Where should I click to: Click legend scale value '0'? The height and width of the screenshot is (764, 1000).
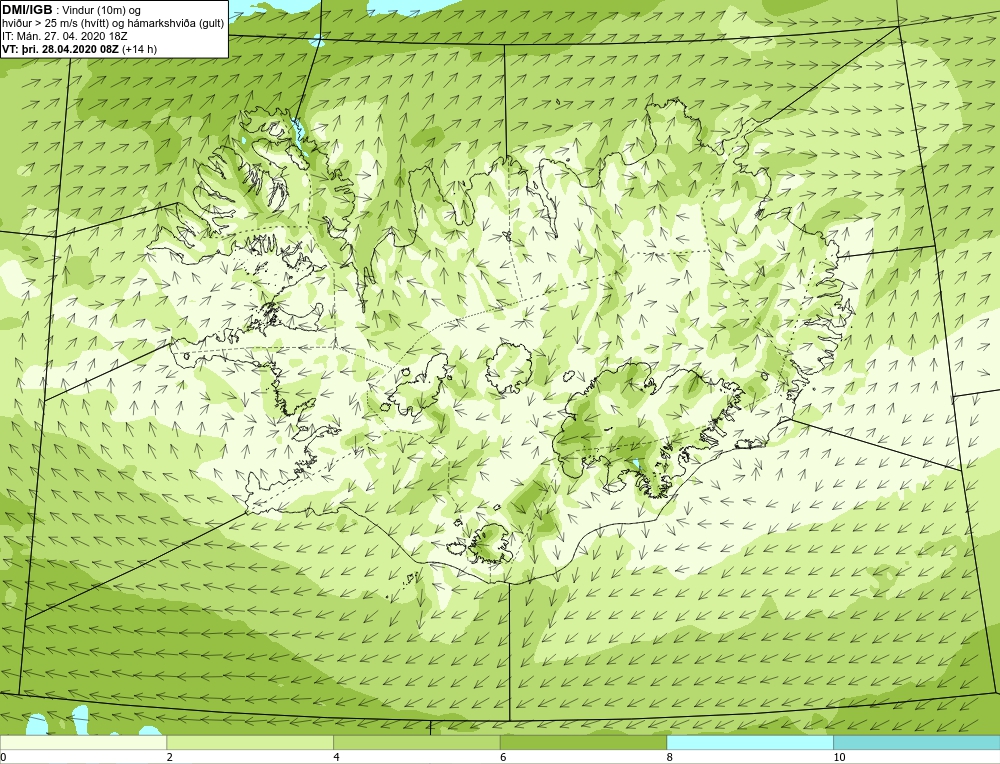point(3,757)
